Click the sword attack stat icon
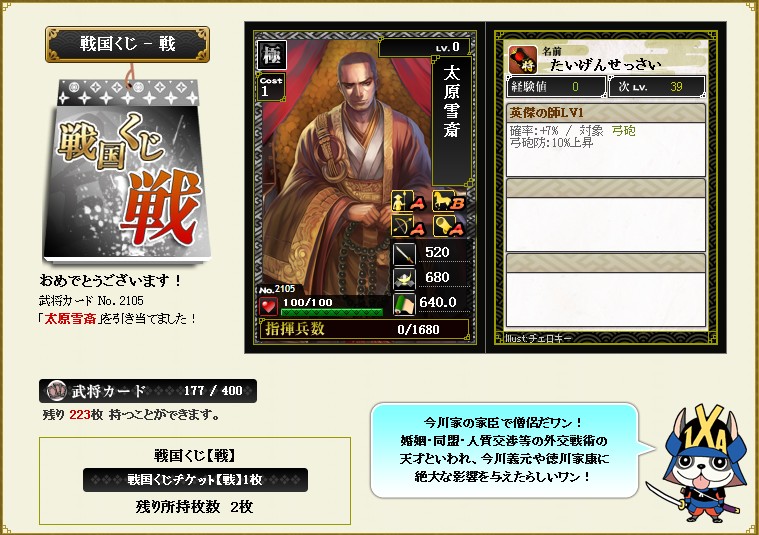 404,253
